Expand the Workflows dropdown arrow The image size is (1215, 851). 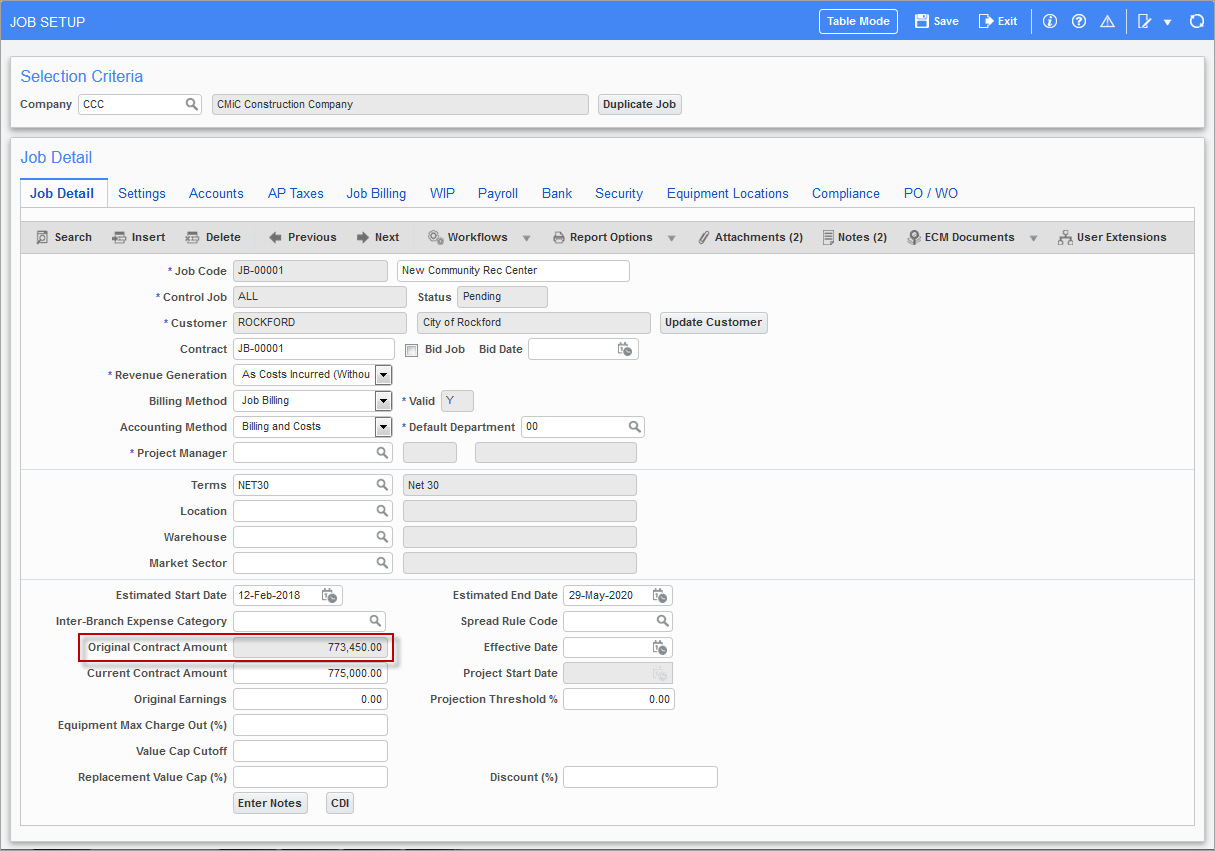(526, 237)
